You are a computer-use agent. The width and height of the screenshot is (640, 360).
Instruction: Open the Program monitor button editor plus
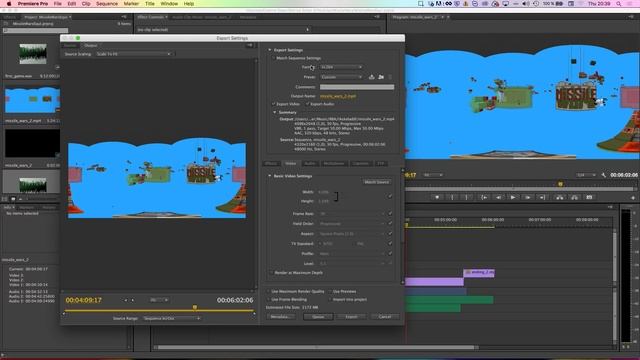pyautogui.click(x=633, y=198)
